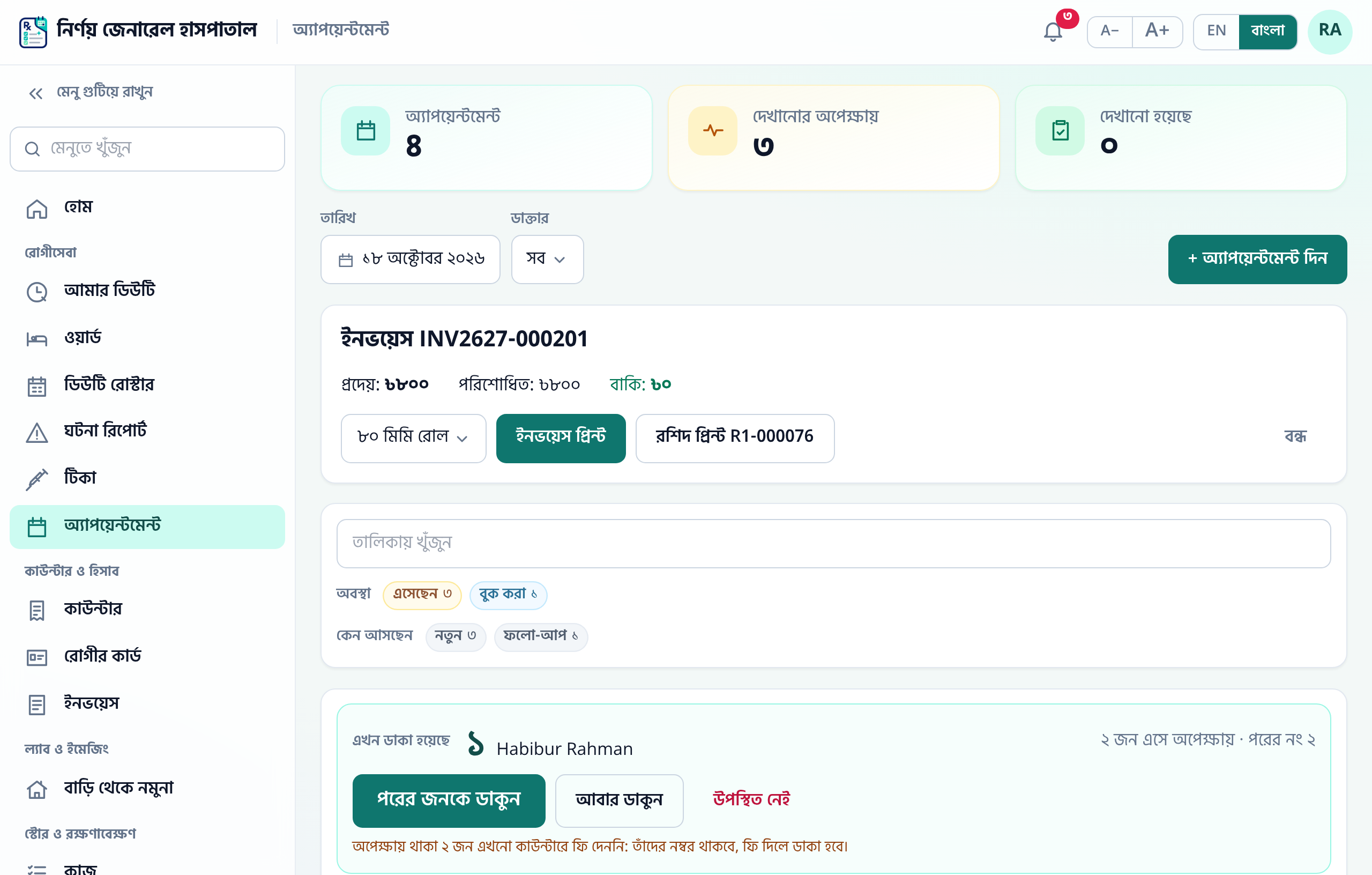Open the notifications bell
The image size is (1372, 875).
click(x=1053, y=31)
